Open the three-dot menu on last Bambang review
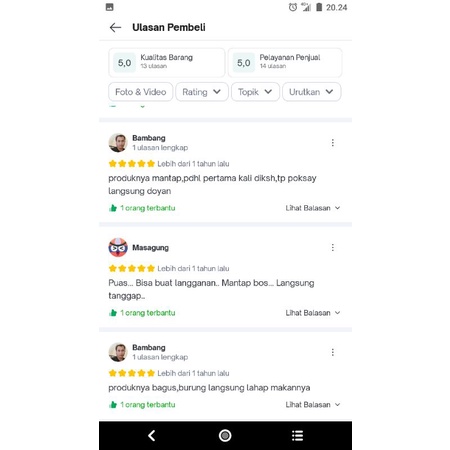 (332, 352)
